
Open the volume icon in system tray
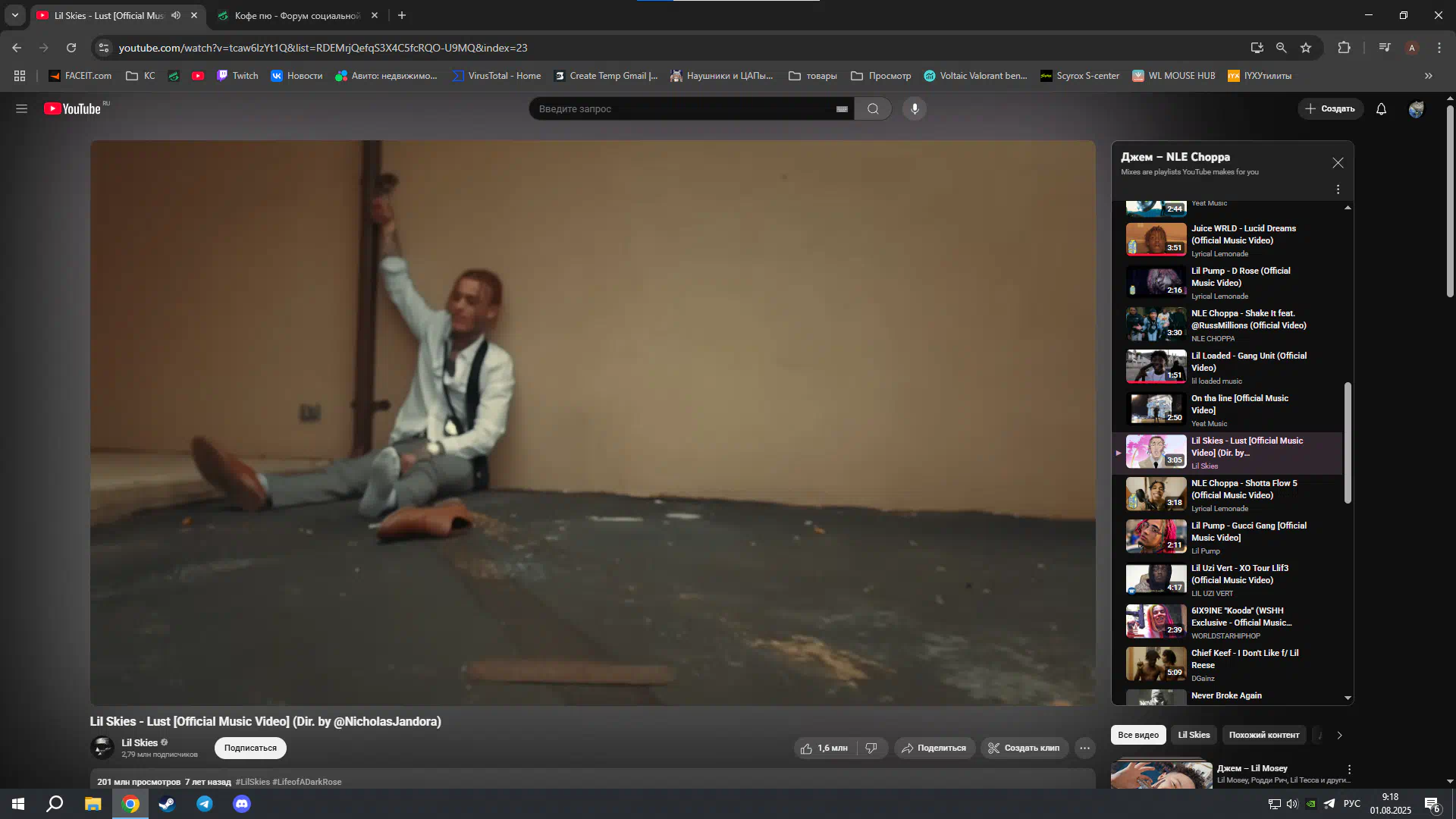coord(1292,804)
